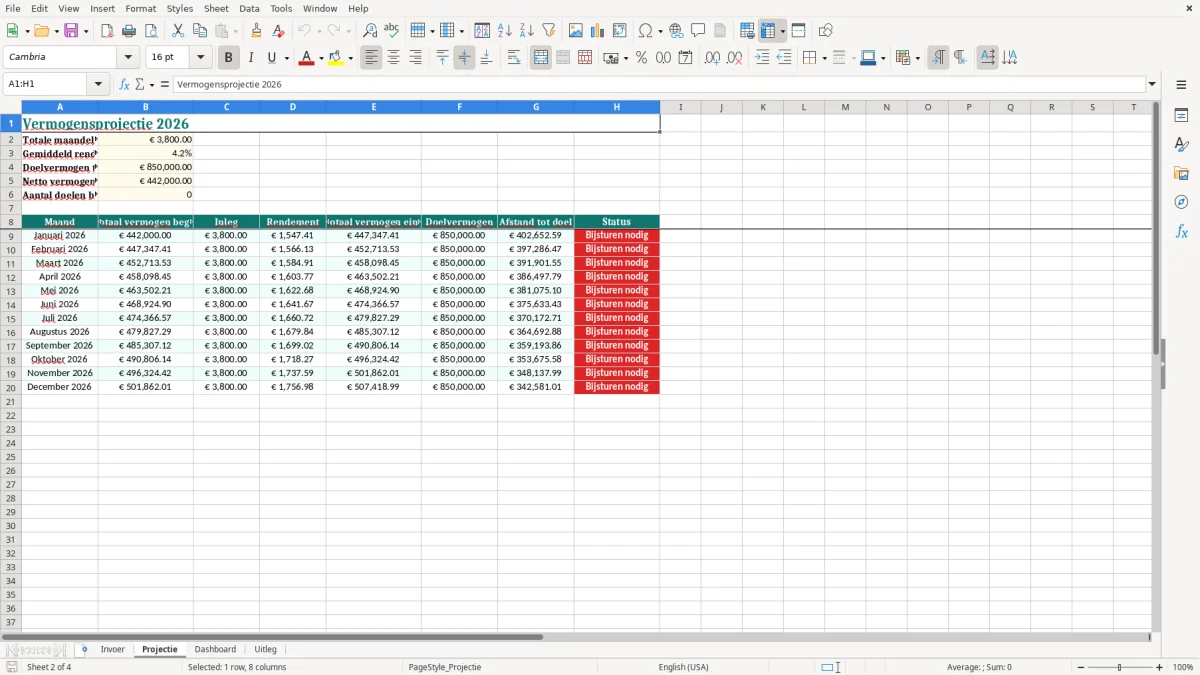Format as percent
This screenshot has height=675, width=1200.
tap(641, 58)
